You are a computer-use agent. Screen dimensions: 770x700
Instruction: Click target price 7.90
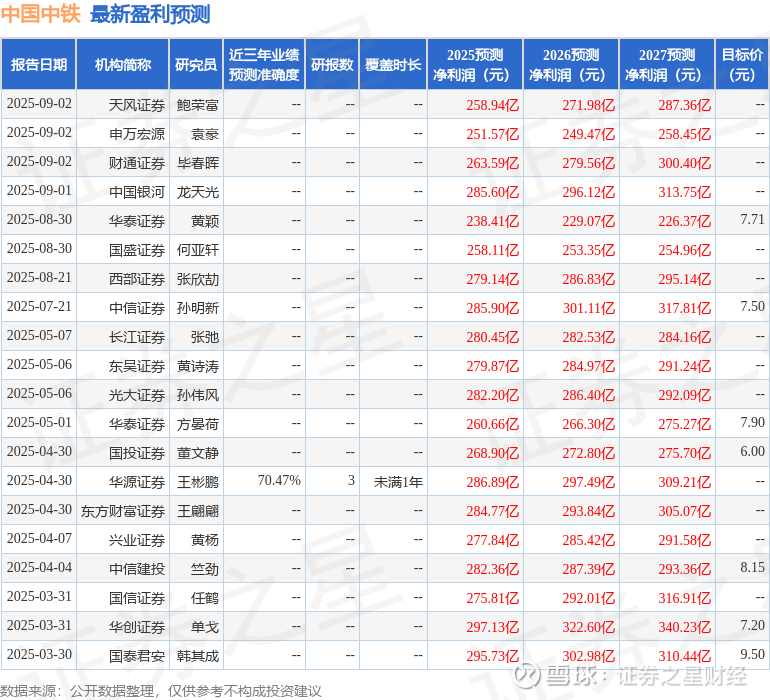[752, 422]
